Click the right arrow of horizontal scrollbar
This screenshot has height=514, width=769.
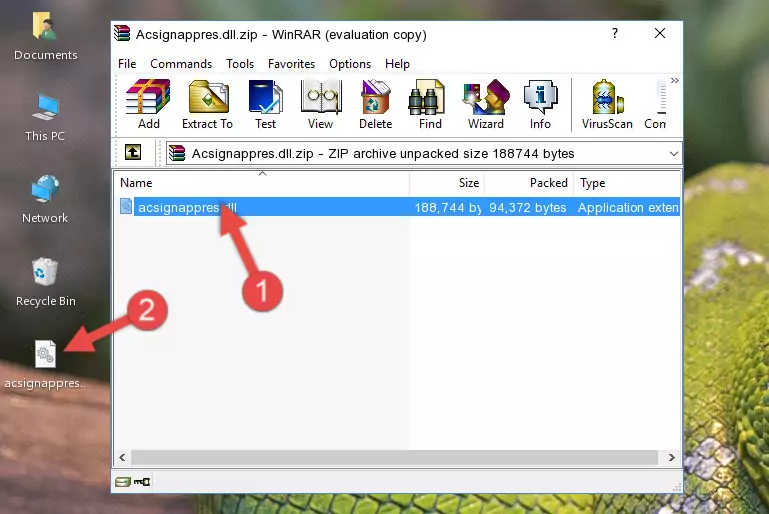tap(671, 458)
